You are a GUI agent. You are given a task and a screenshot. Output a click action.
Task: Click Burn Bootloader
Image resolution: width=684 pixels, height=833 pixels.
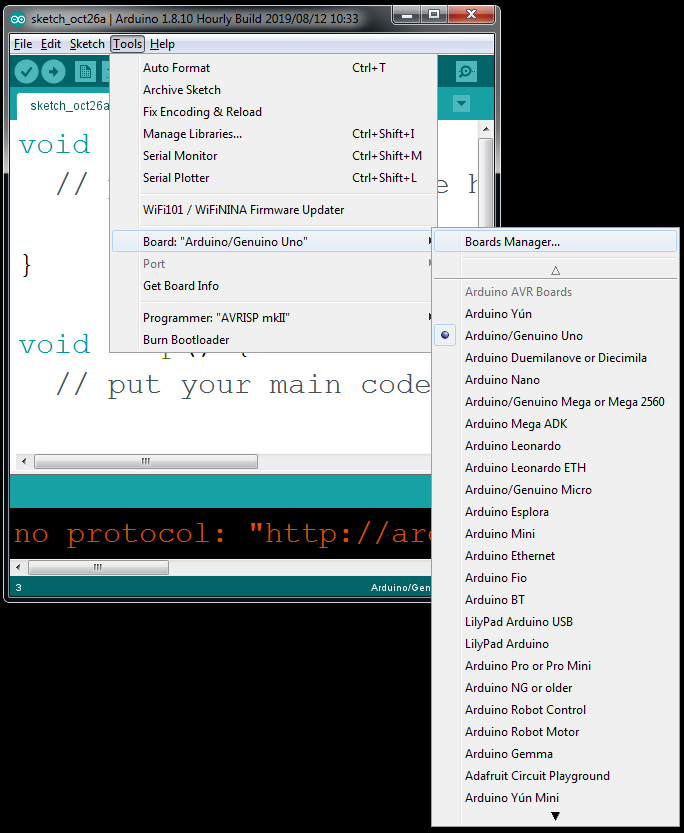(x=273, y=340)
